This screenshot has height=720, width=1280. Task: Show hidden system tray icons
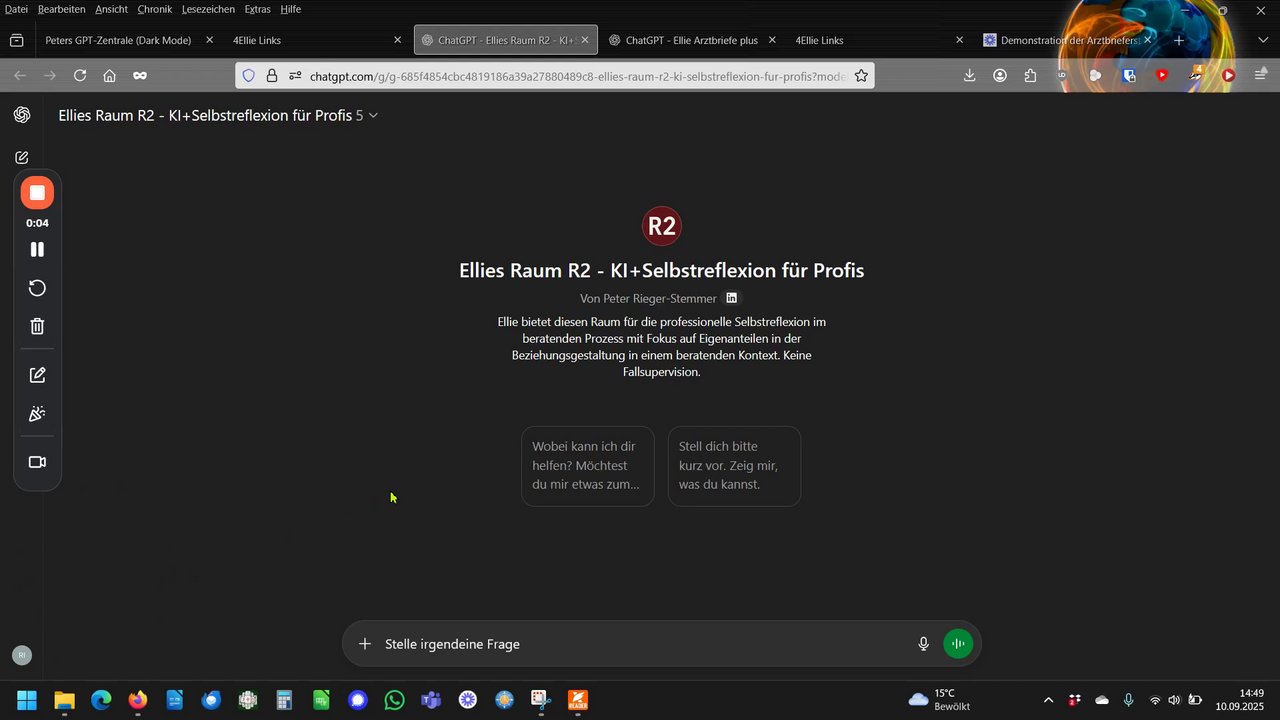(1048, 700)
